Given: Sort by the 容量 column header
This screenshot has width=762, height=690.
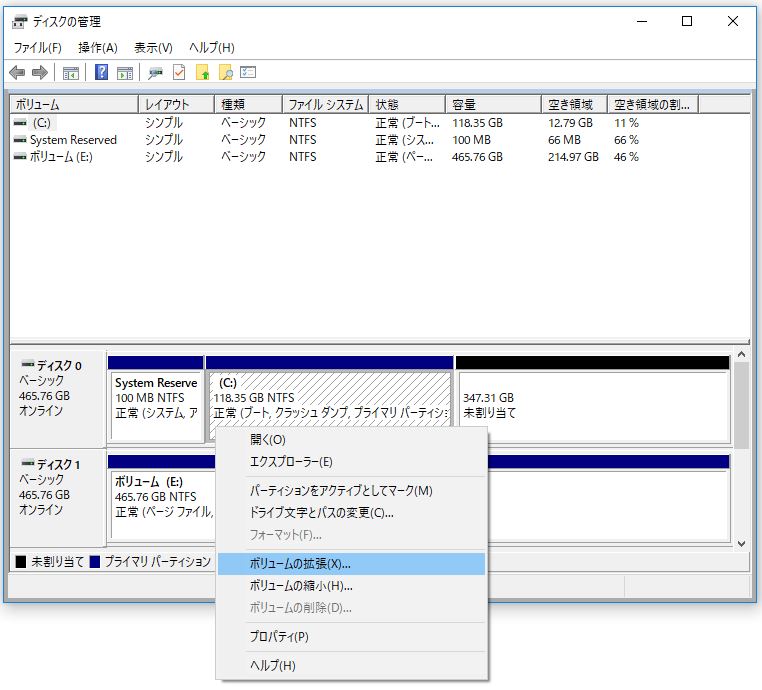Looking at the screenshot, I should (493, 104).
